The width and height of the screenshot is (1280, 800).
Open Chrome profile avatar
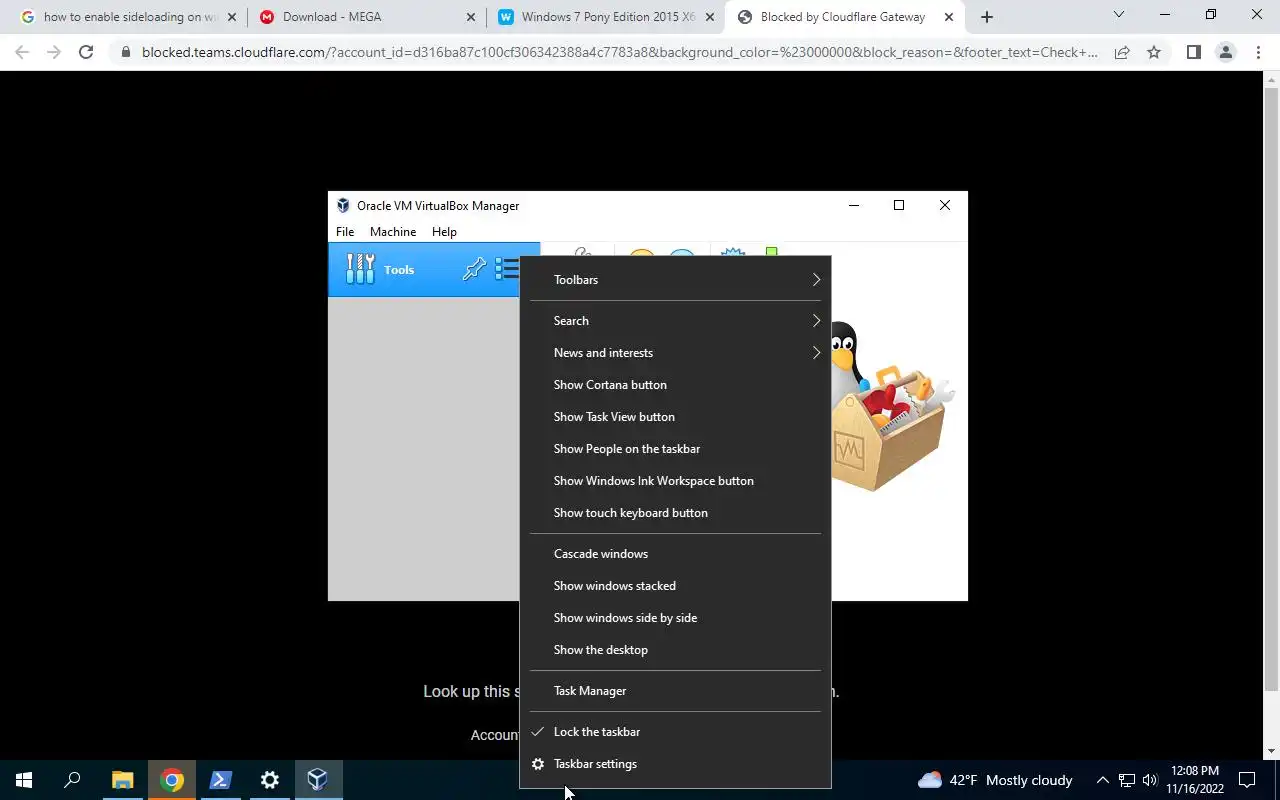pyautogui.click(x=1226, y=52)
